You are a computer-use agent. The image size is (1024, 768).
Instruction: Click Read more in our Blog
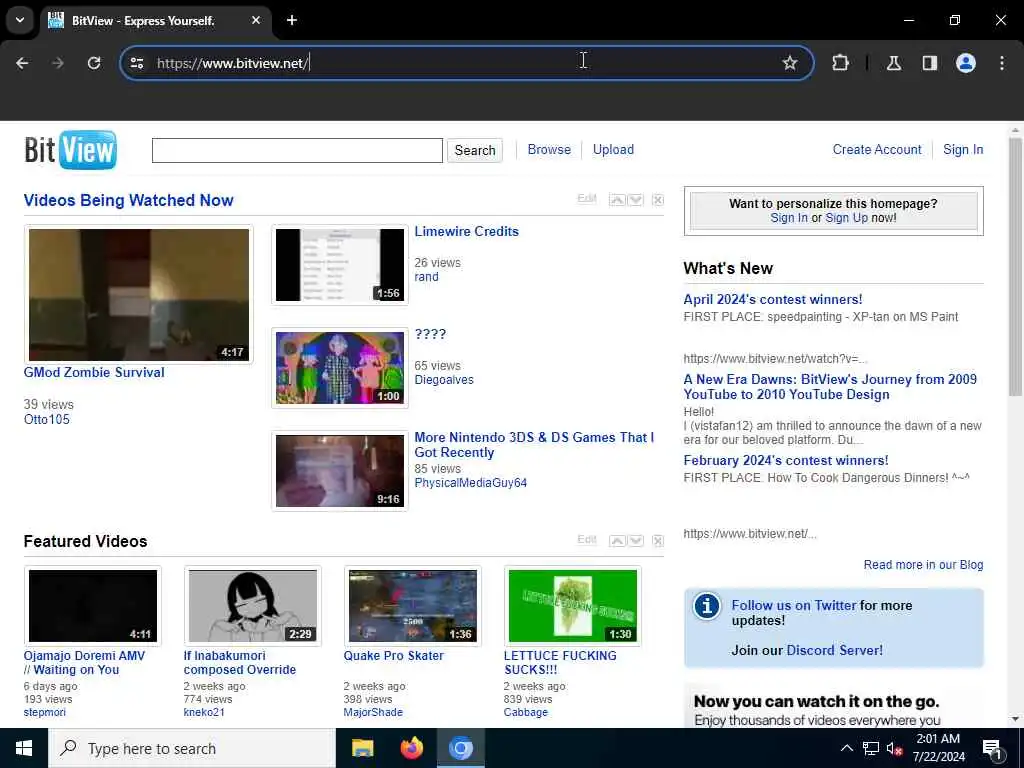click(x=923, y=565)
